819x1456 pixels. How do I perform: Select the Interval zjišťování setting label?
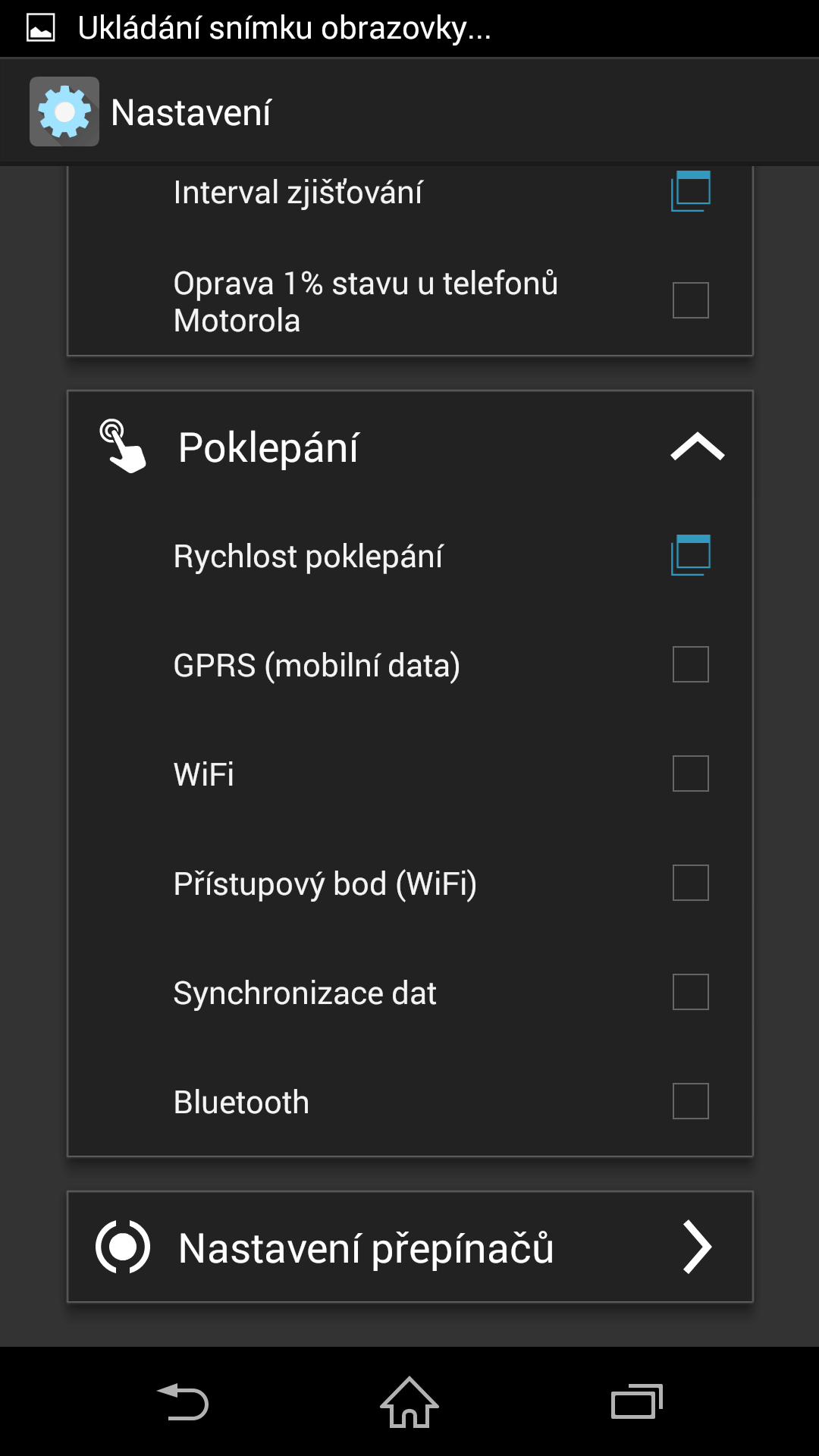[298, 193]
